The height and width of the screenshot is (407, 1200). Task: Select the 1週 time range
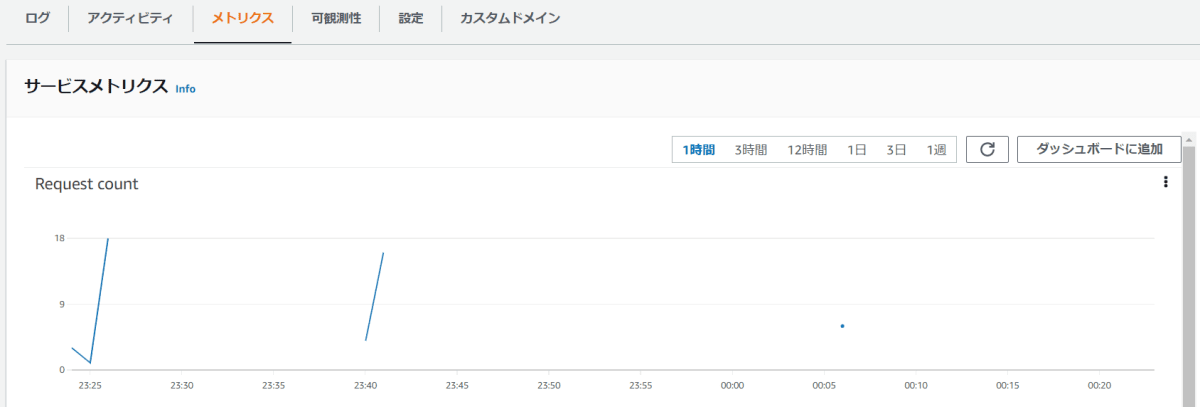[936, 150]
